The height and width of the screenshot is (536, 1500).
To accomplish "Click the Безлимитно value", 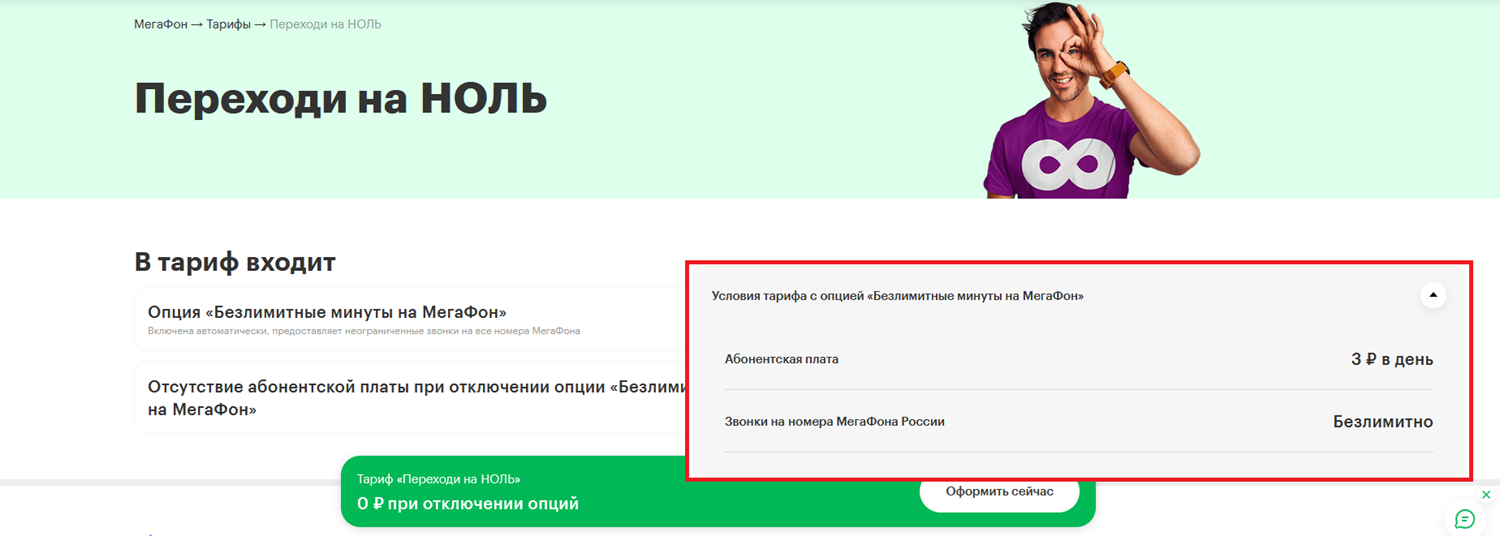I will click(x=1383, y=422).
